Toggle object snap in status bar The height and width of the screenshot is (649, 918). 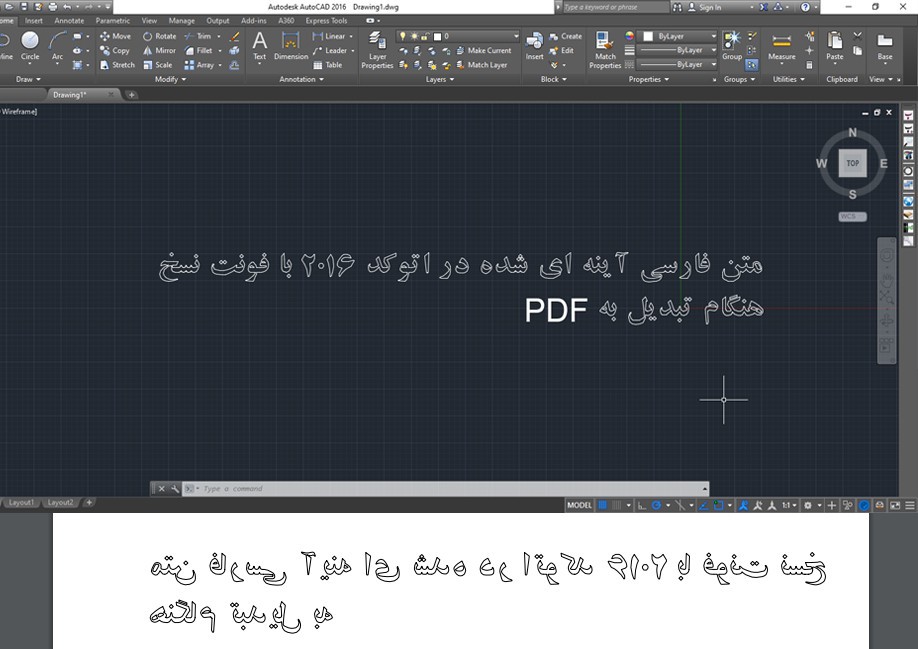(718, 505)
